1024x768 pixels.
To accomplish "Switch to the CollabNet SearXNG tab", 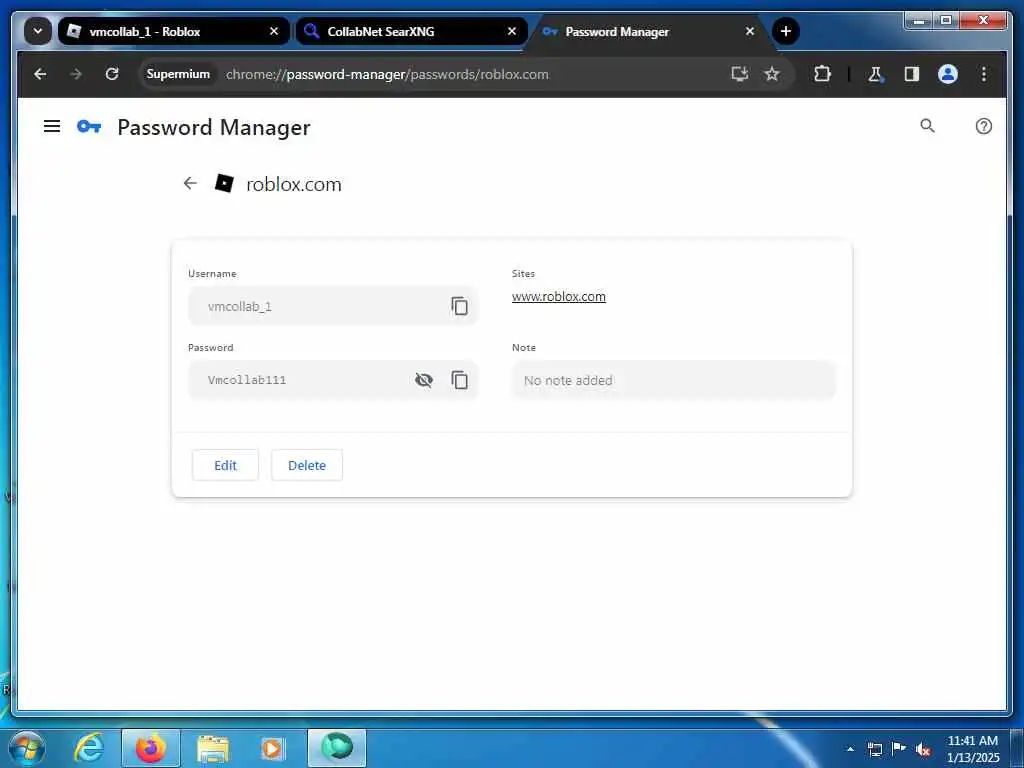I will pos(411,31).
